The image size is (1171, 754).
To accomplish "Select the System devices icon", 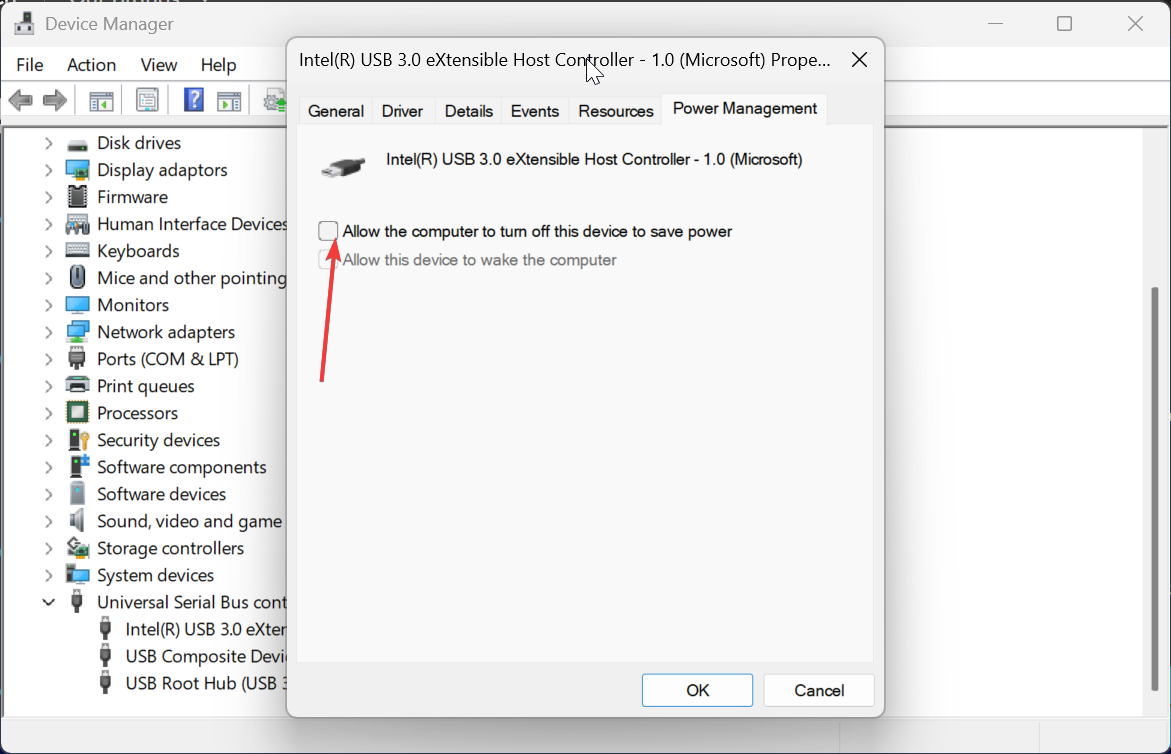I will point(77,575).
